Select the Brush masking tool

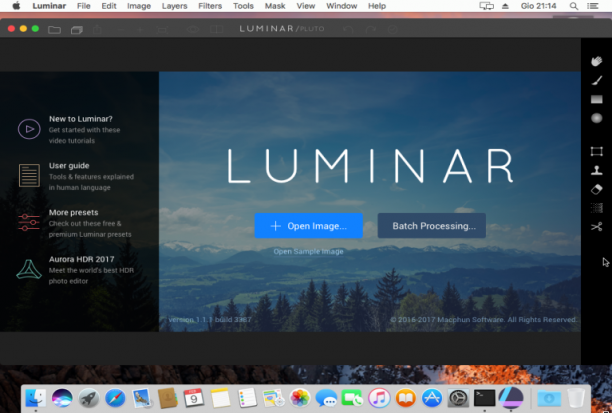click(596, 80)
